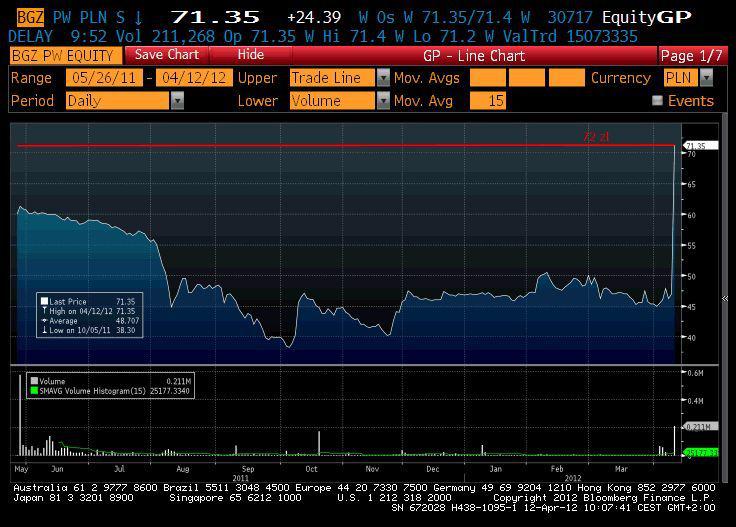Click the green SMAVG legend square
Screen dimensions: 736x527
(x=34, y=391)
